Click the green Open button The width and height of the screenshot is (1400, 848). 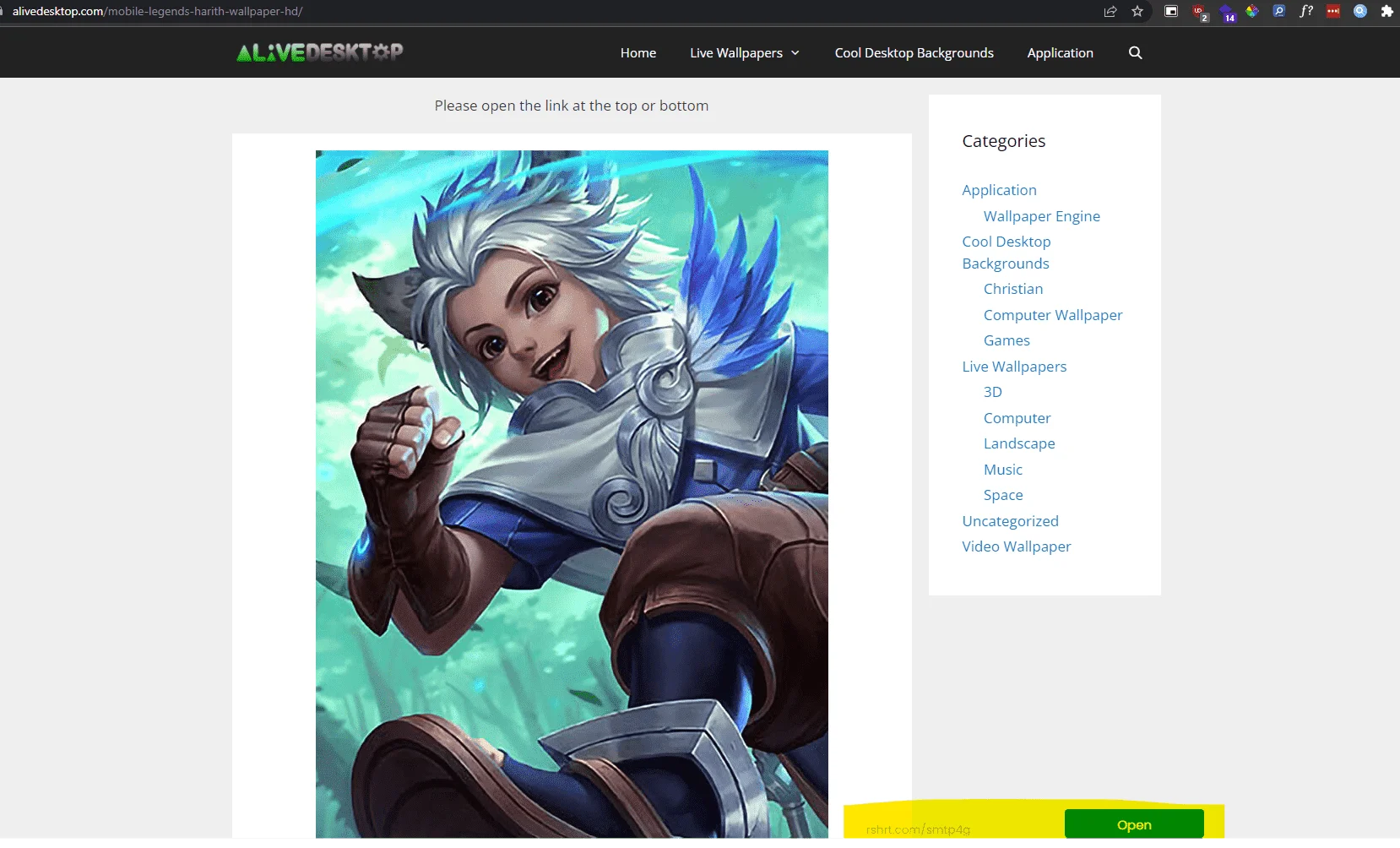click(1134, 824)
